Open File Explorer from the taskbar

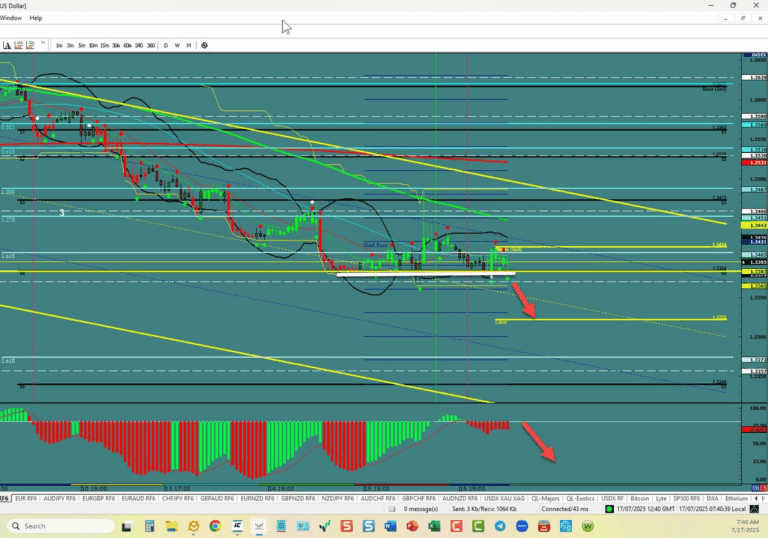click(171, 527)
